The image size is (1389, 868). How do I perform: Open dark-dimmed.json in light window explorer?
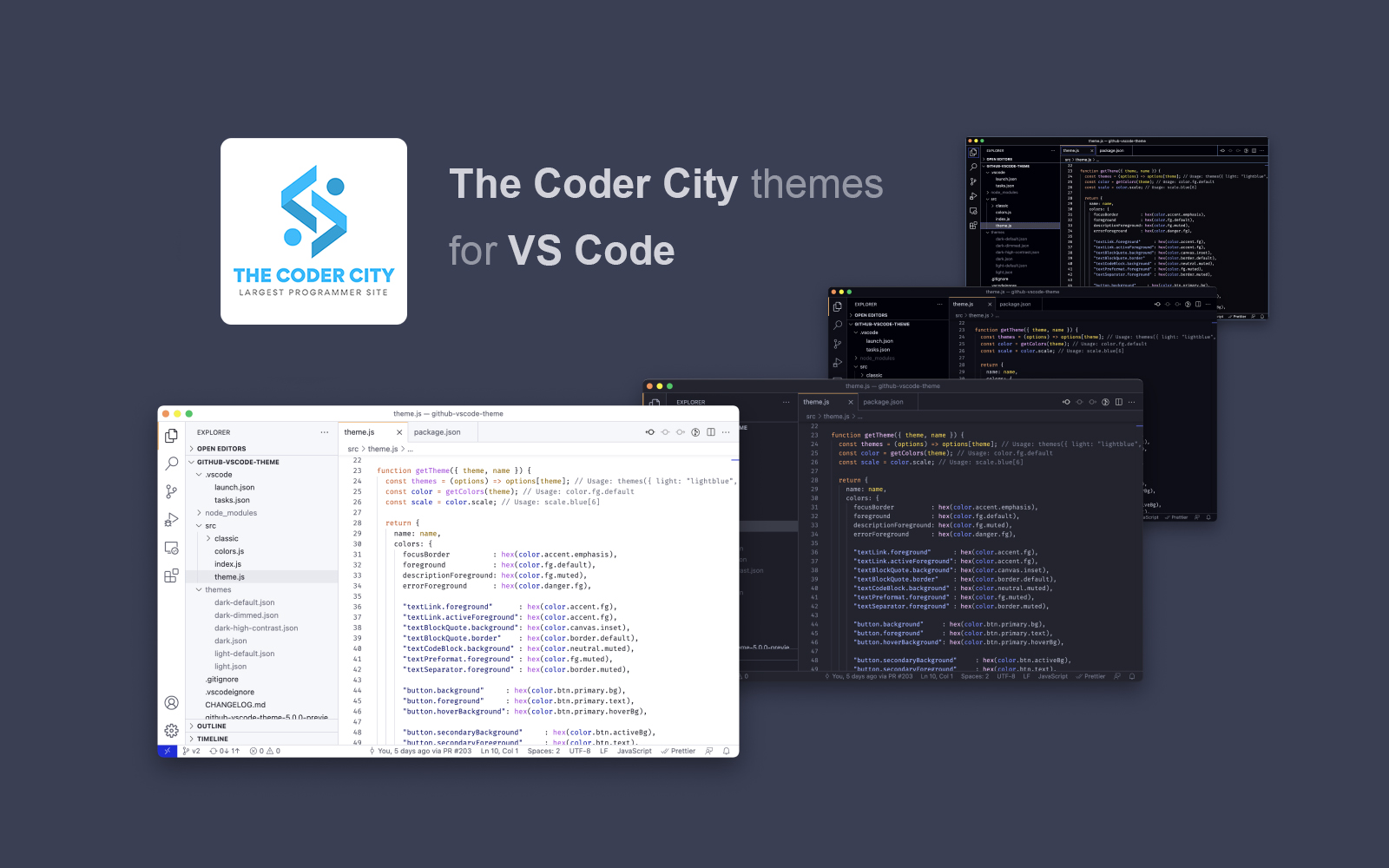[x=262, y=615]
